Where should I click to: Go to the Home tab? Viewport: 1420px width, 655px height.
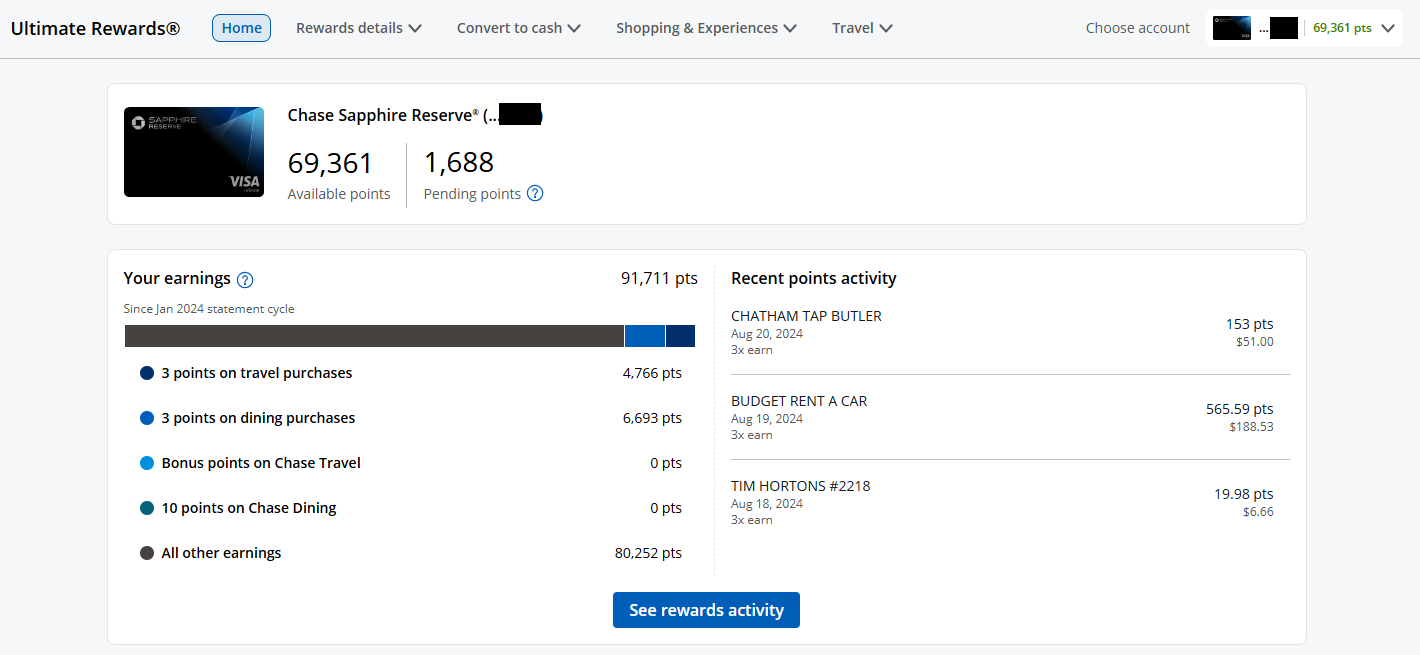tap(241, 28)
